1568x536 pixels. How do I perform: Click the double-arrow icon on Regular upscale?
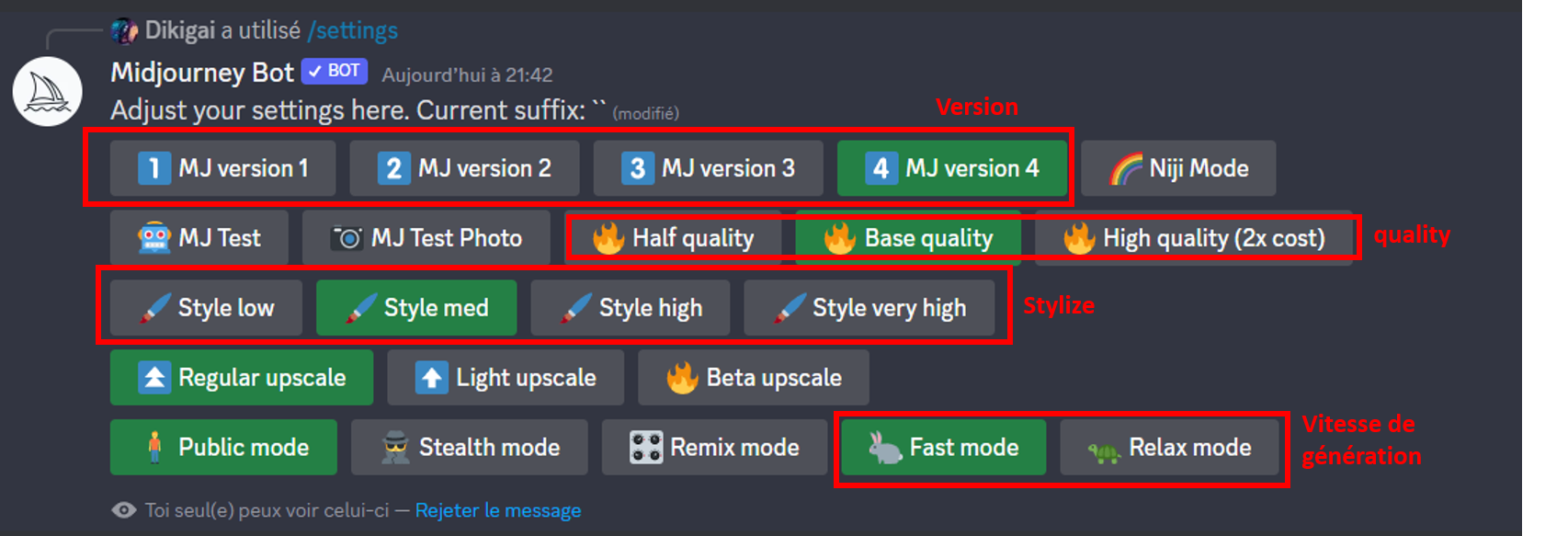[x=154, y=378]
